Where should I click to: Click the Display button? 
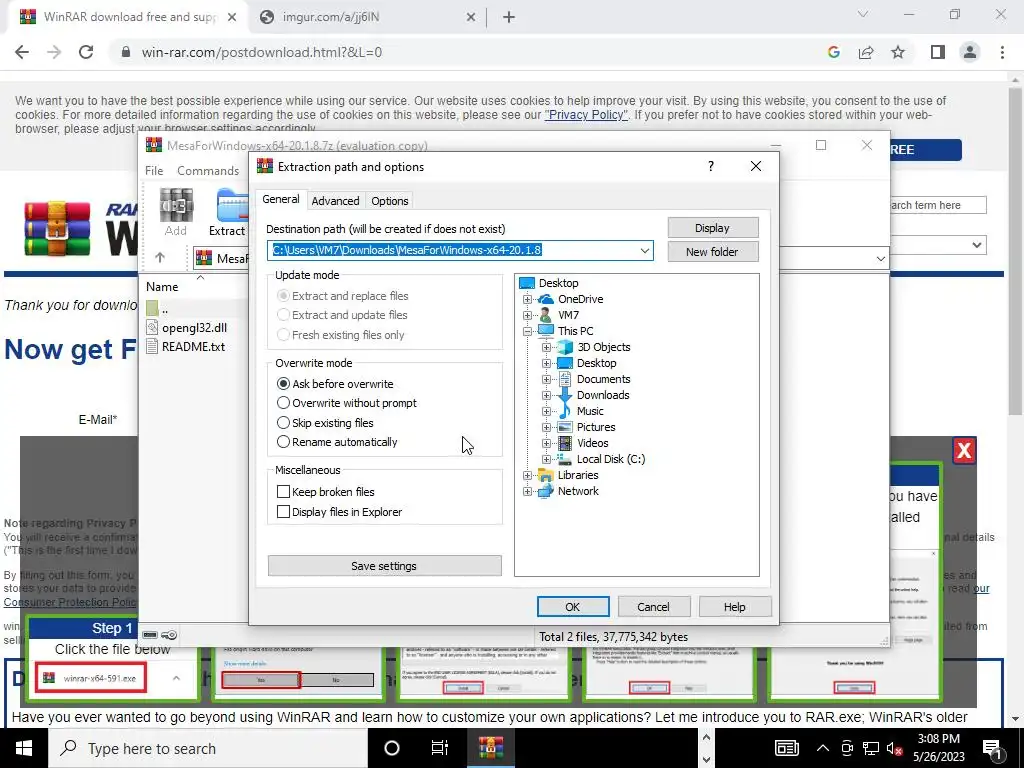pos(712,228)
